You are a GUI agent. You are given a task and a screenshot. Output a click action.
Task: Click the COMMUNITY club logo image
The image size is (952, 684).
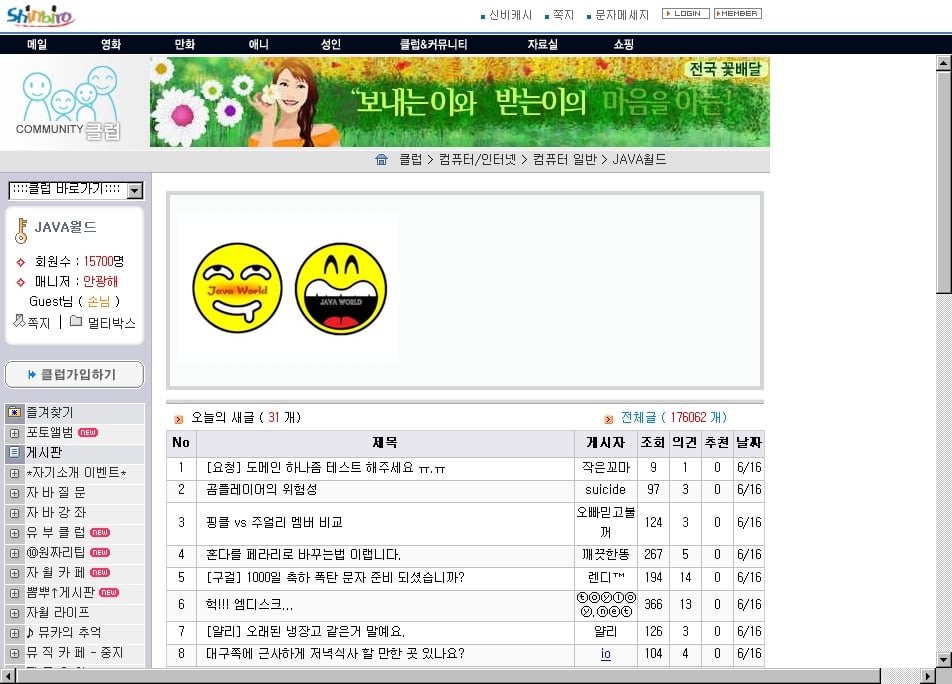pos(69,103)
